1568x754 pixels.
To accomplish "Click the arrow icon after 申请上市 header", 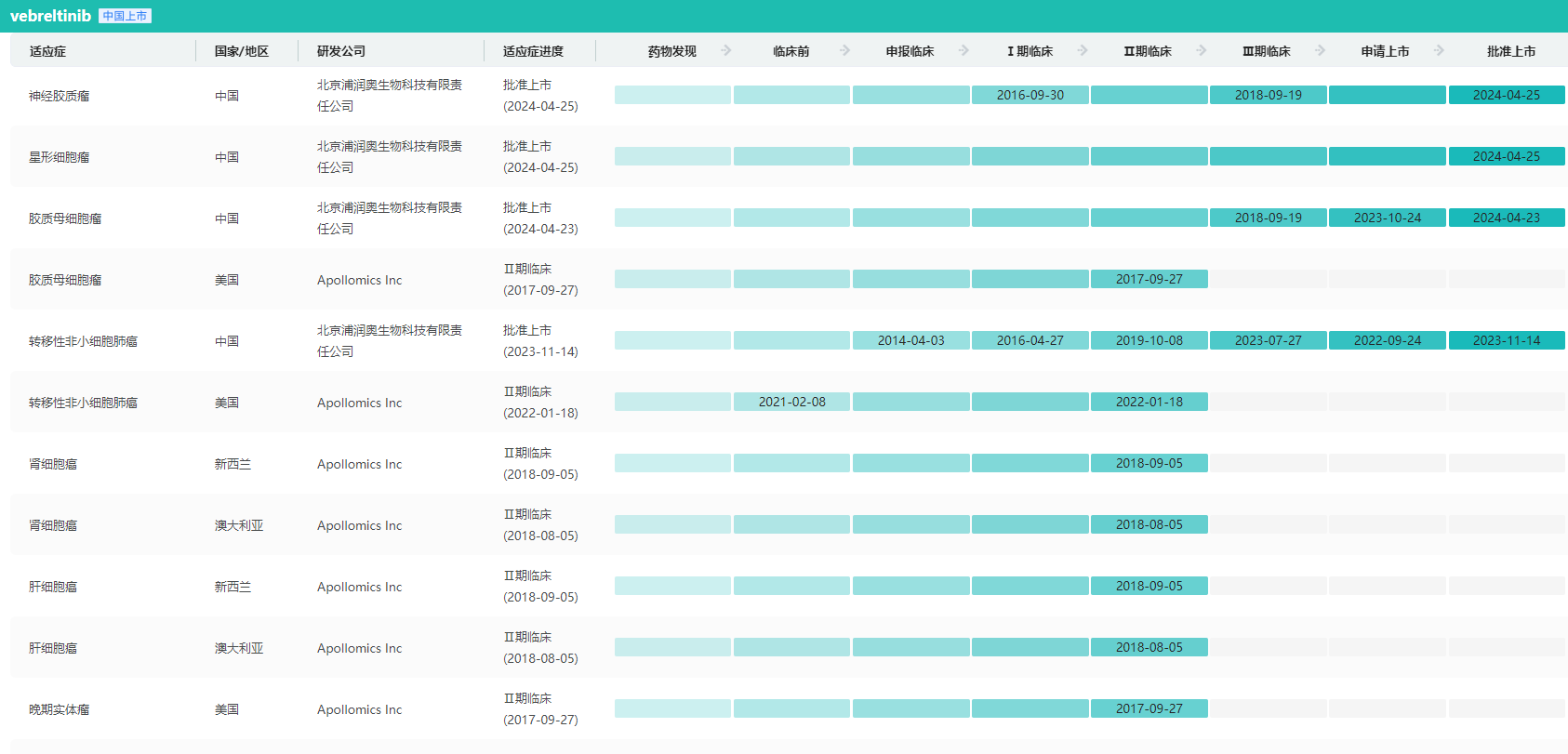I will [x=1439, y=50].
